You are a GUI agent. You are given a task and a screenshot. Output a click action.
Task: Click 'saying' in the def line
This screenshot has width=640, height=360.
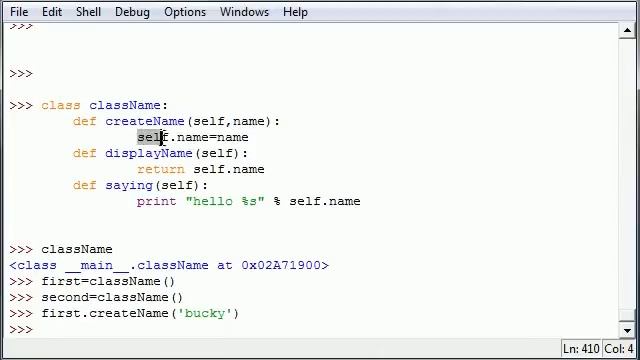pyautogui.click(x=129, y=186)
